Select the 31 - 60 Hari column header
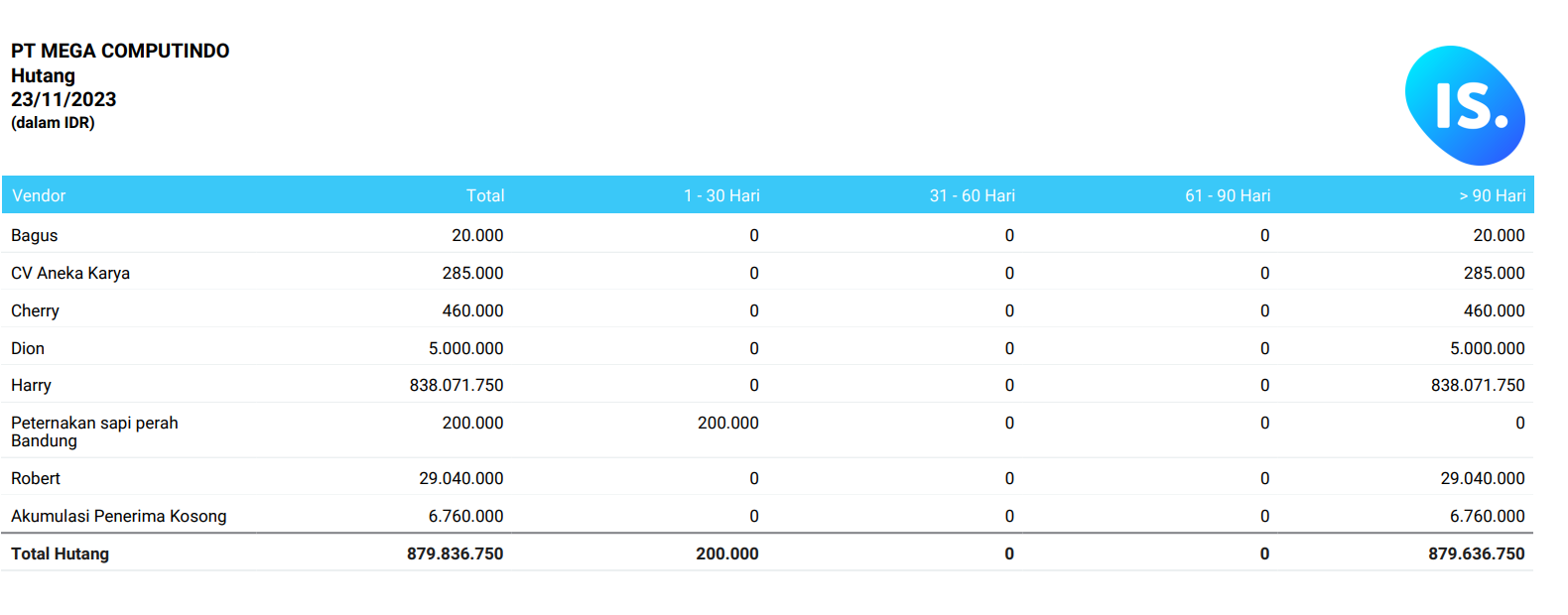The width and height of the screenshot is (1568, 615). [x=972, y=195]
